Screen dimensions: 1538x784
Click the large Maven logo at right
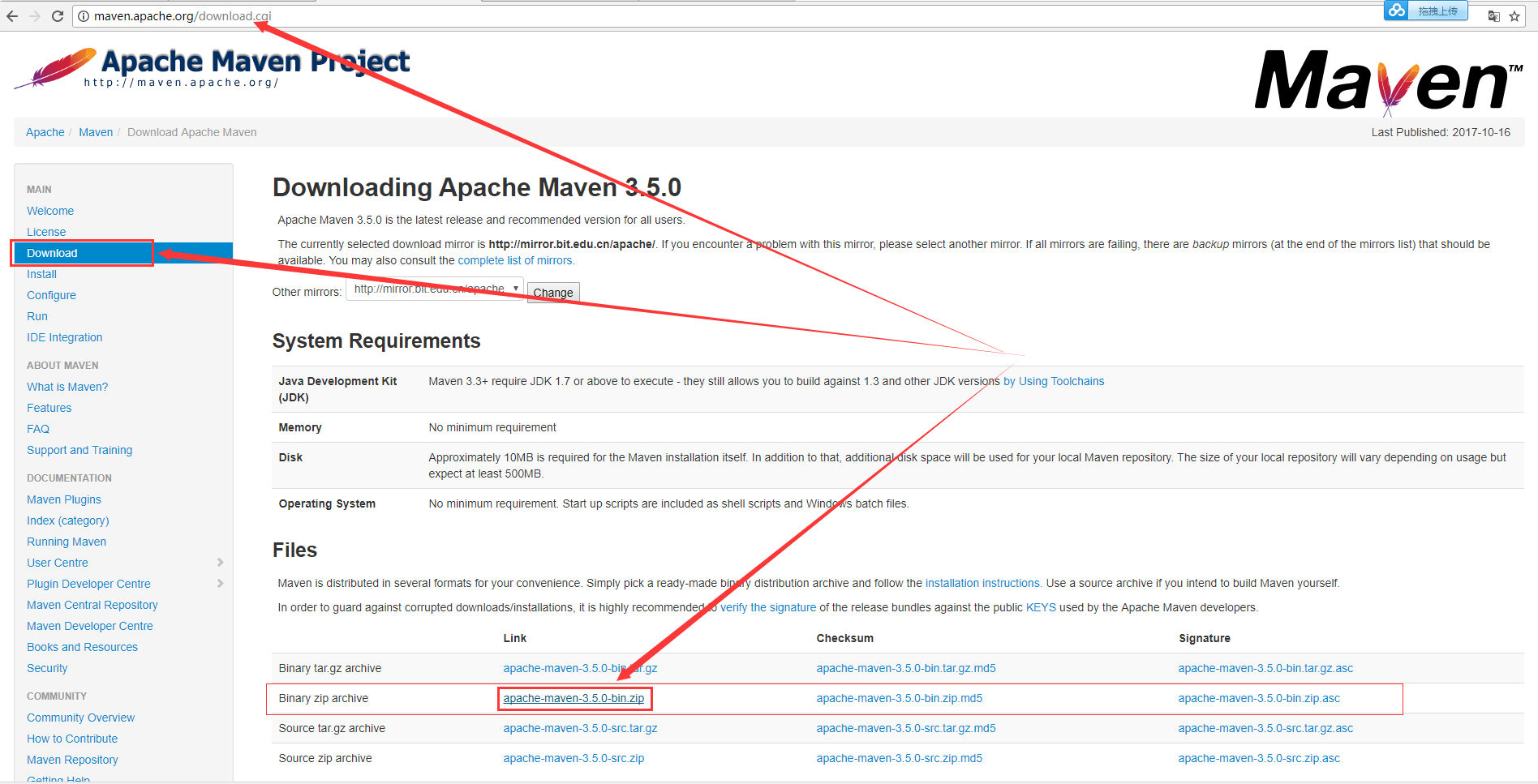click(x=1388, y=82)
